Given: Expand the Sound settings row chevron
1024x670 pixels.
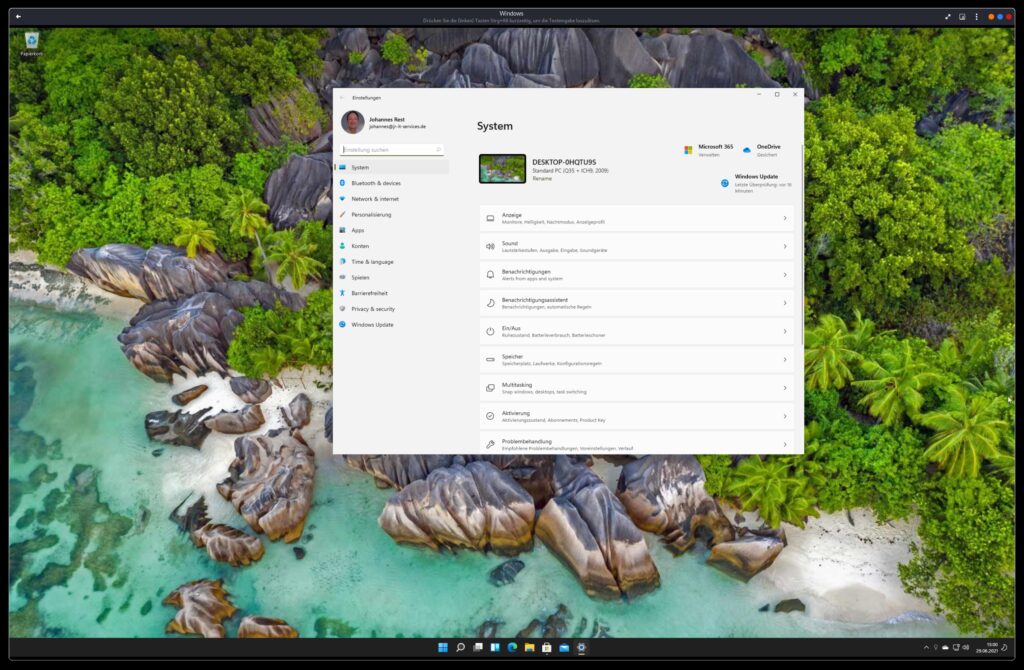Looking at the screenshot, I should (784, 246).
